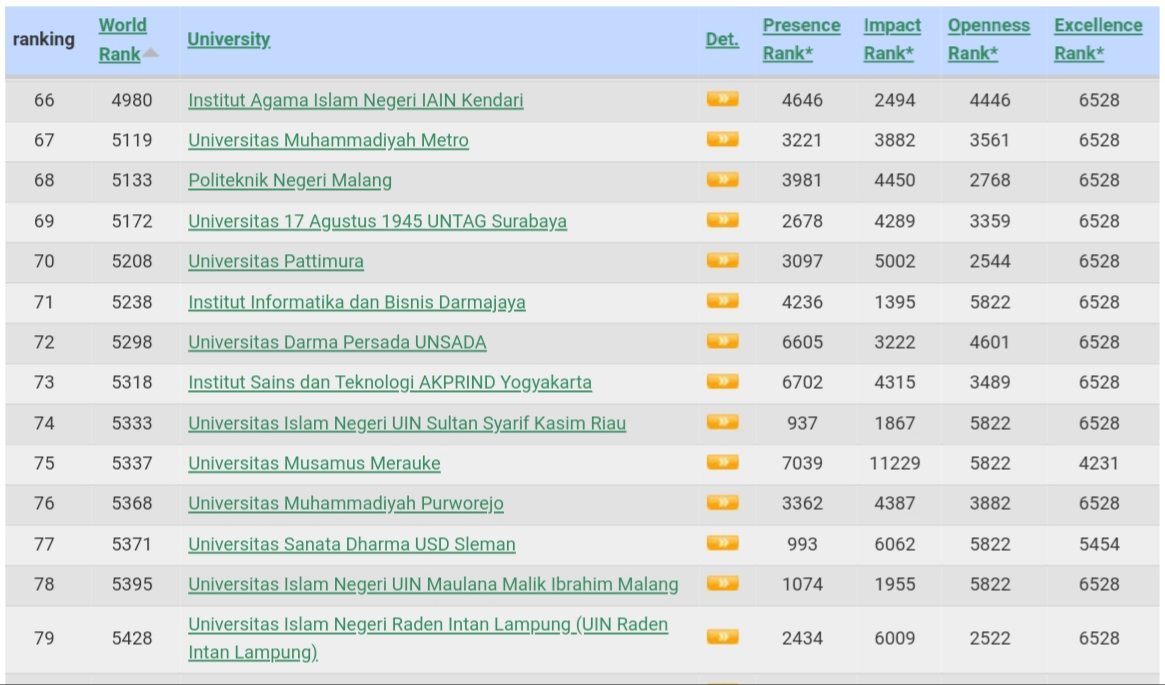
Task: Select openness rank value 4446
Action: (x=990, y=100)
